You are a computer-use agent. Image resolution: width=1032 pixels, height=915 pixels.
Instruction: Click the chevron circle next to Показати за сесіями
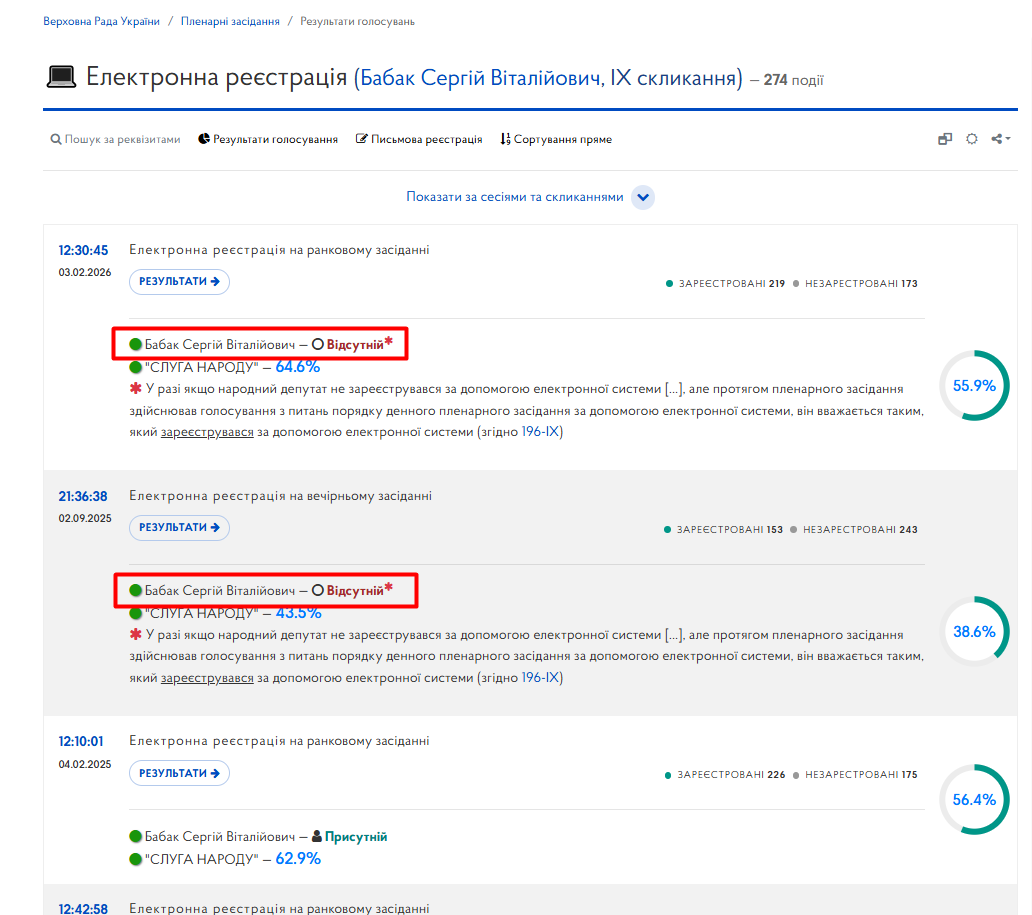[643, 197]
